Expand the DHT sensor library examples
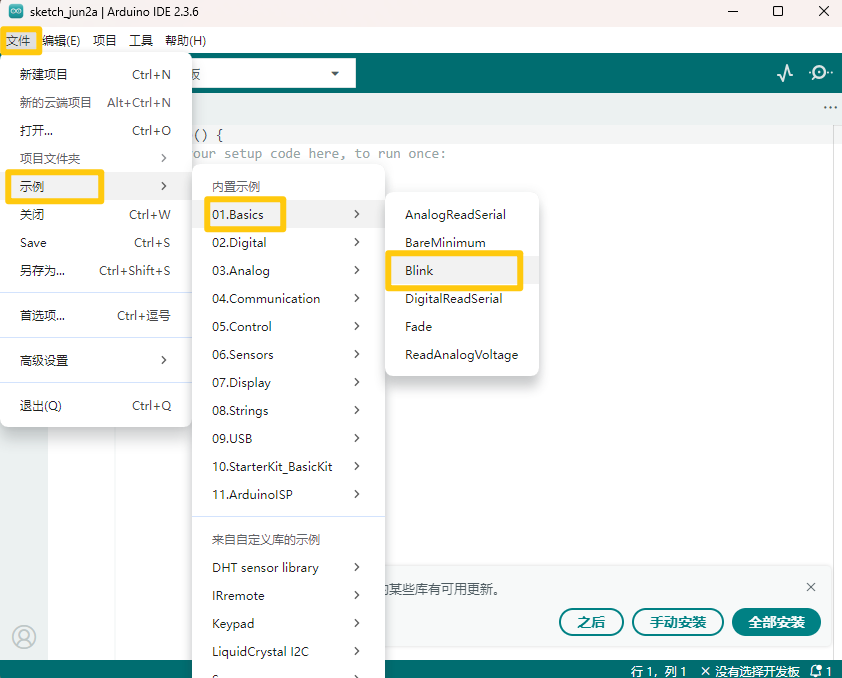The width and height of the screenshot is (842, 678). point(288,567)
